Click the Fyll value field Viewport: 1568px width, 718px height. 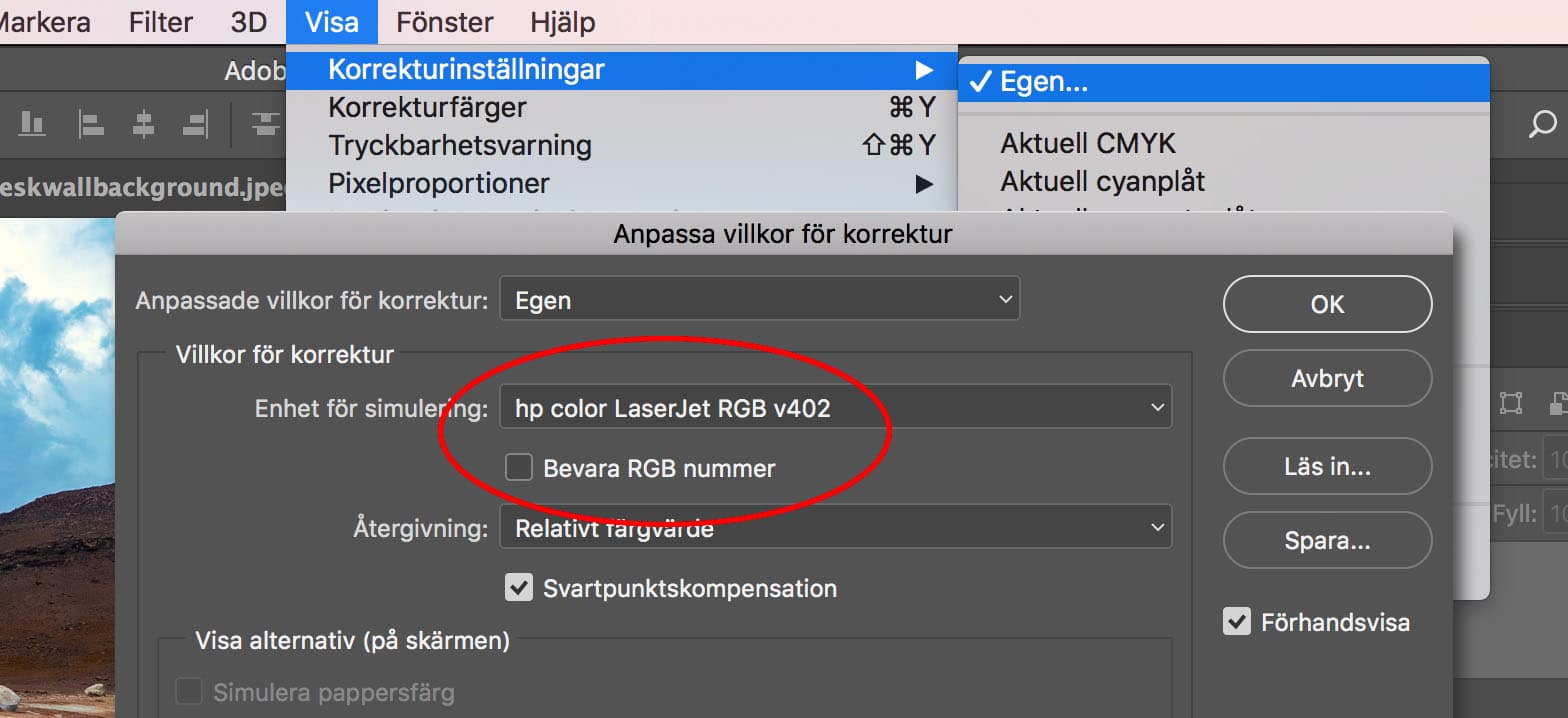click(x=1556, y=515)
